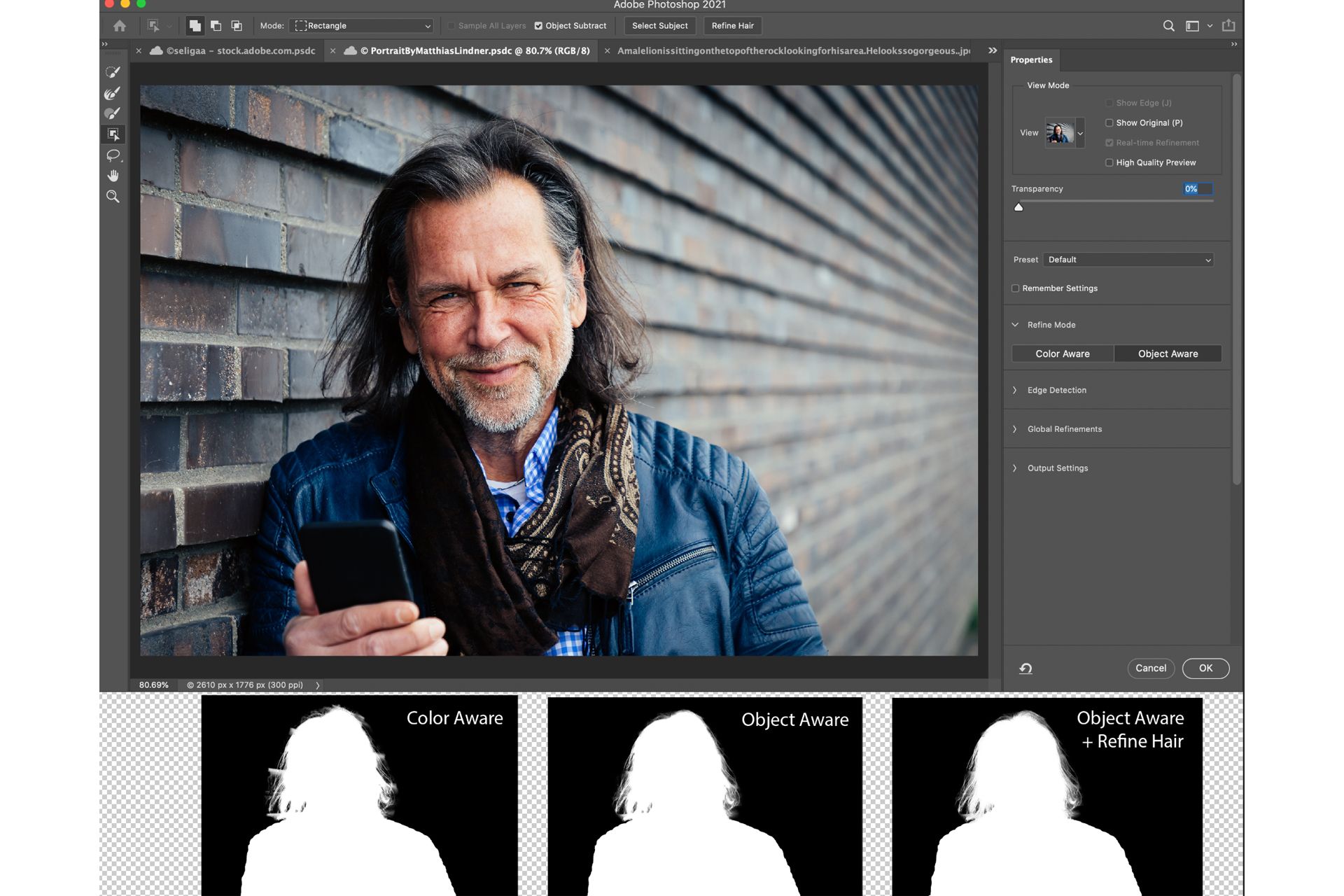Enable the Show Original (P) checkbox
The width and height of the screenshot is (1344, 896).
(x=1109, y=122)
